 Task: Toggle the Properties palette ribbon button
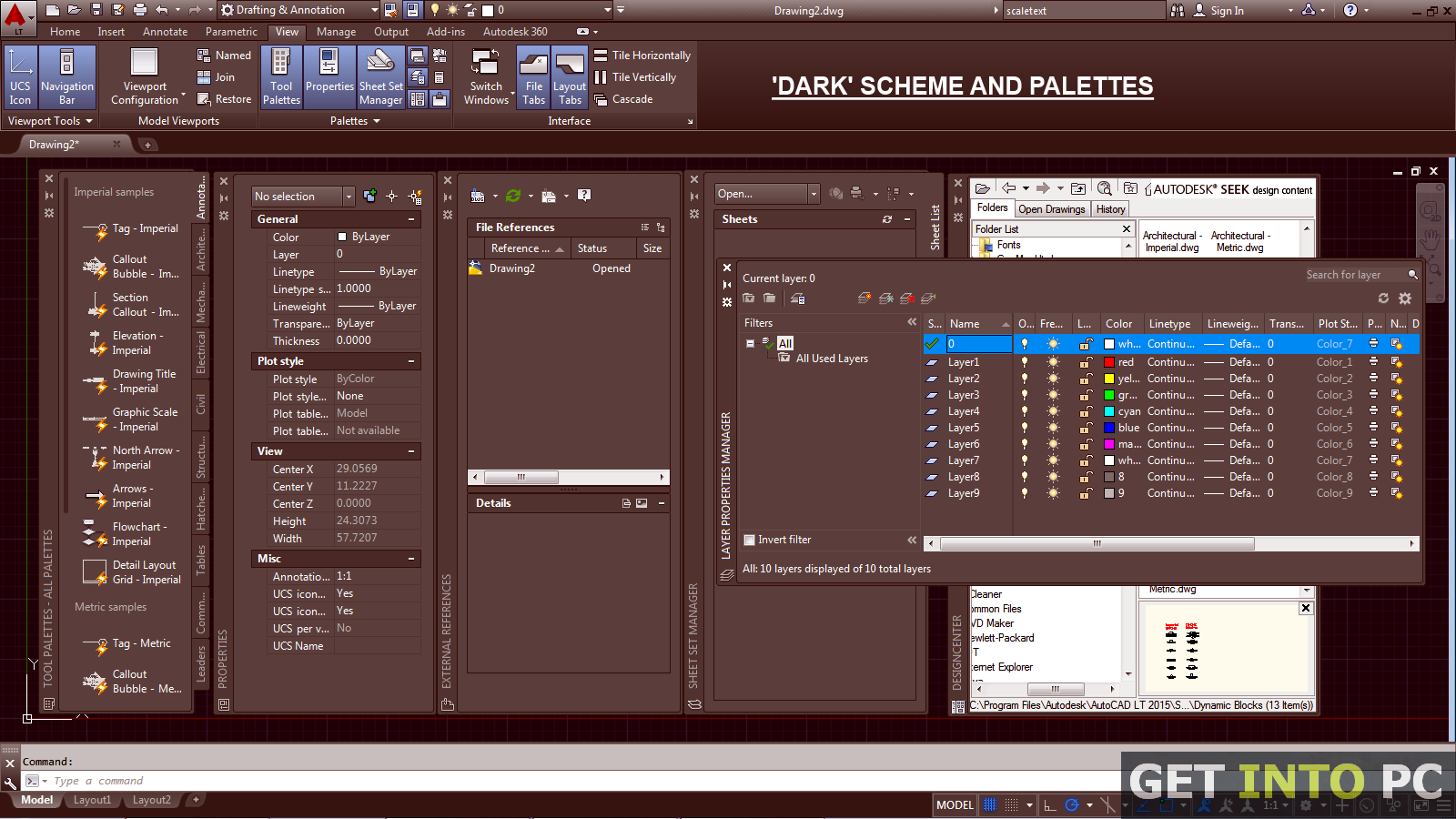tap(329, 76)
